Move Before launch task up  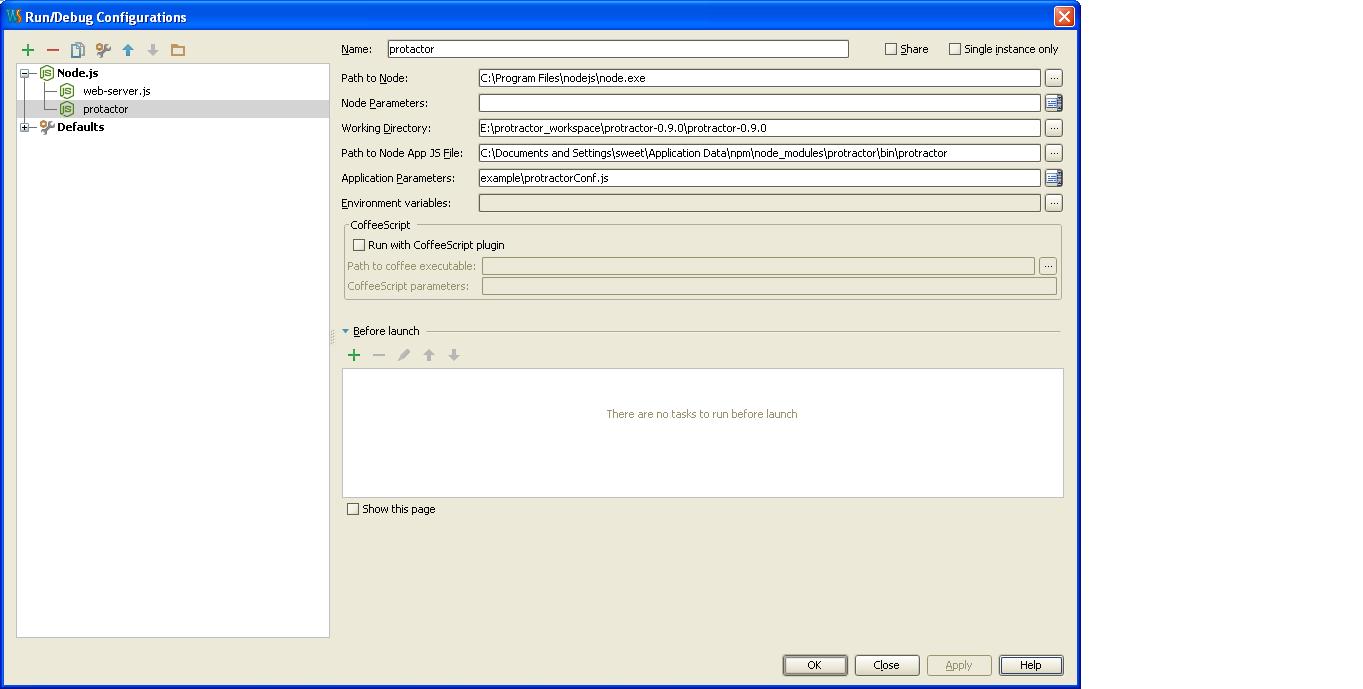tap(429, 355)
